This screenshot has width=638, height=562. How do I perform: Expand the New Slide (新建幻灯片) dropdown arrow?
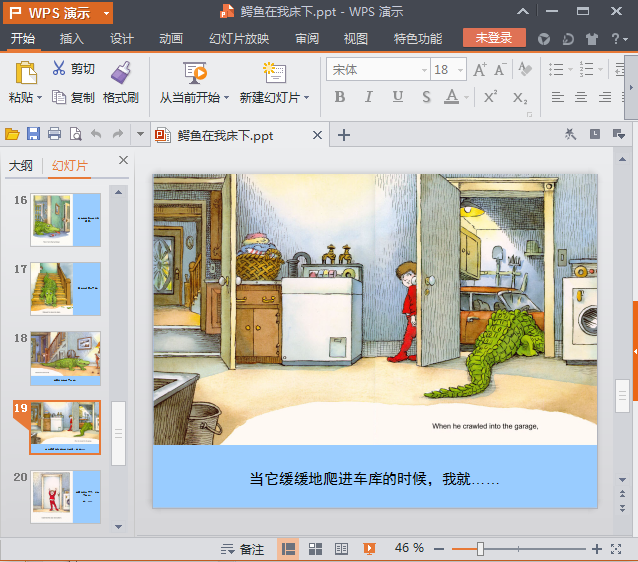[307, 98]
